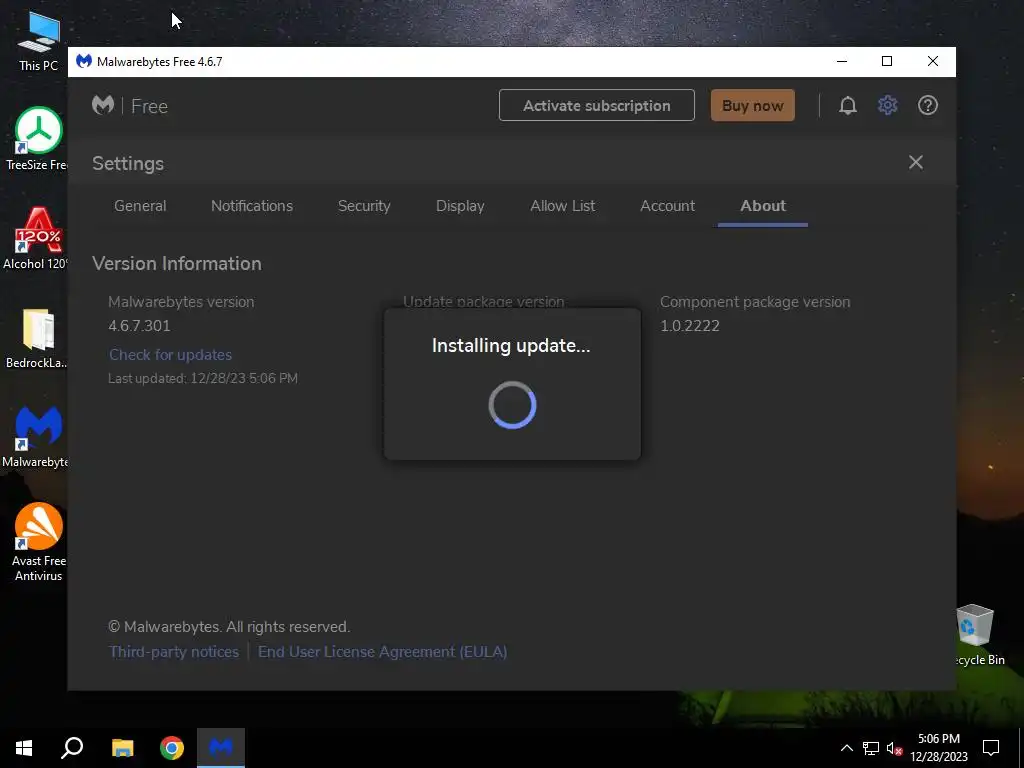
Task: Open Malwarebytes desktop shortcut
Action: 37,437
